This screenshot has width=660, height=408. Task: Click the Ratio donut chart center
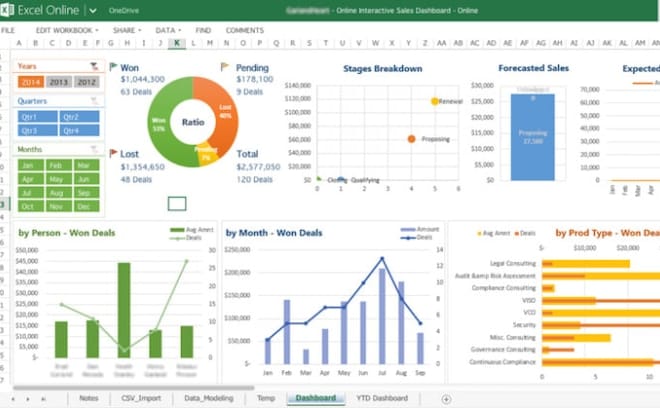point(193,122)
